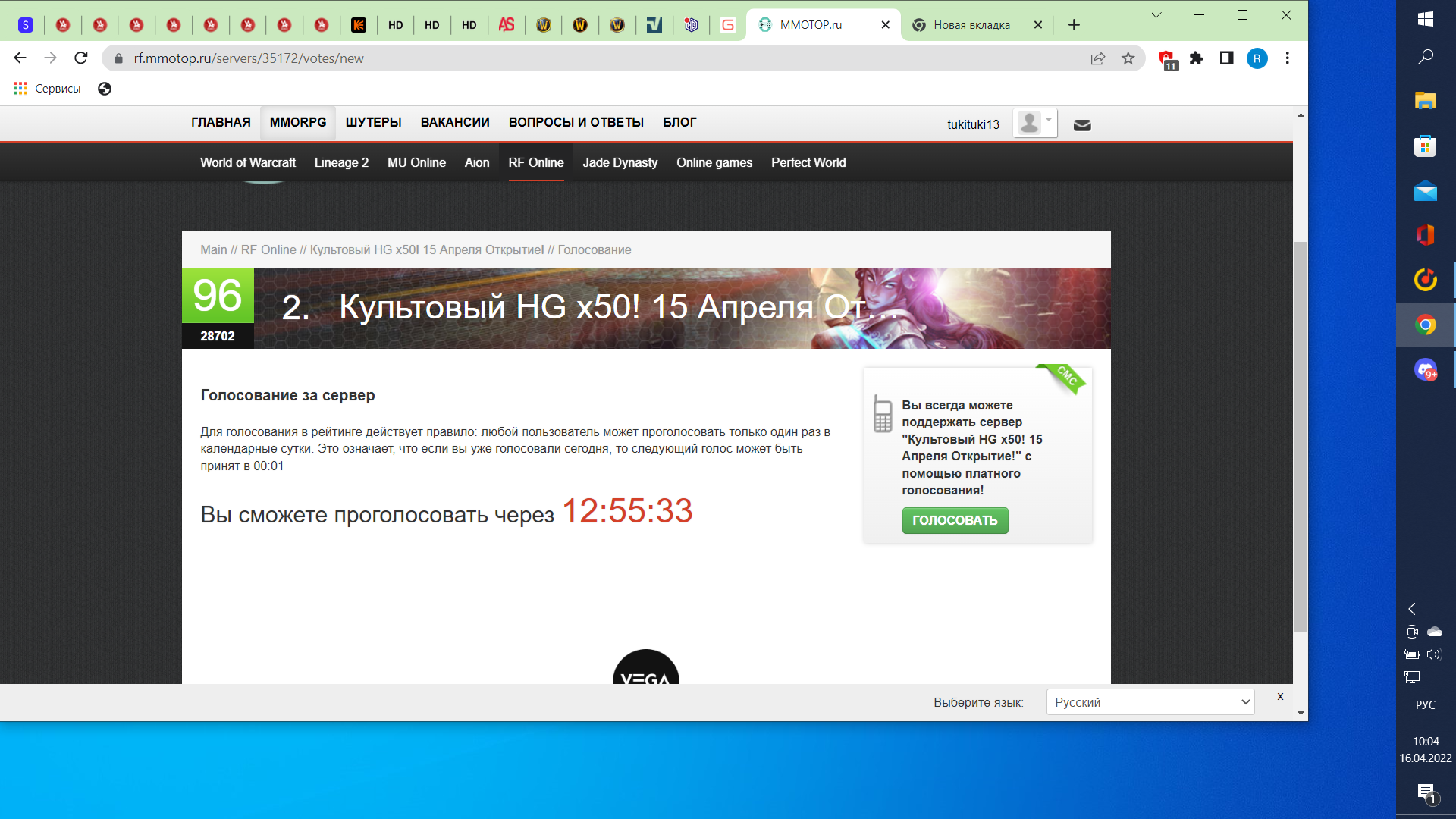Screen dimensions: 1456x819
Task: Go to Jade Dynasty section
Action: pyautogui.click(x=620, y=162)
